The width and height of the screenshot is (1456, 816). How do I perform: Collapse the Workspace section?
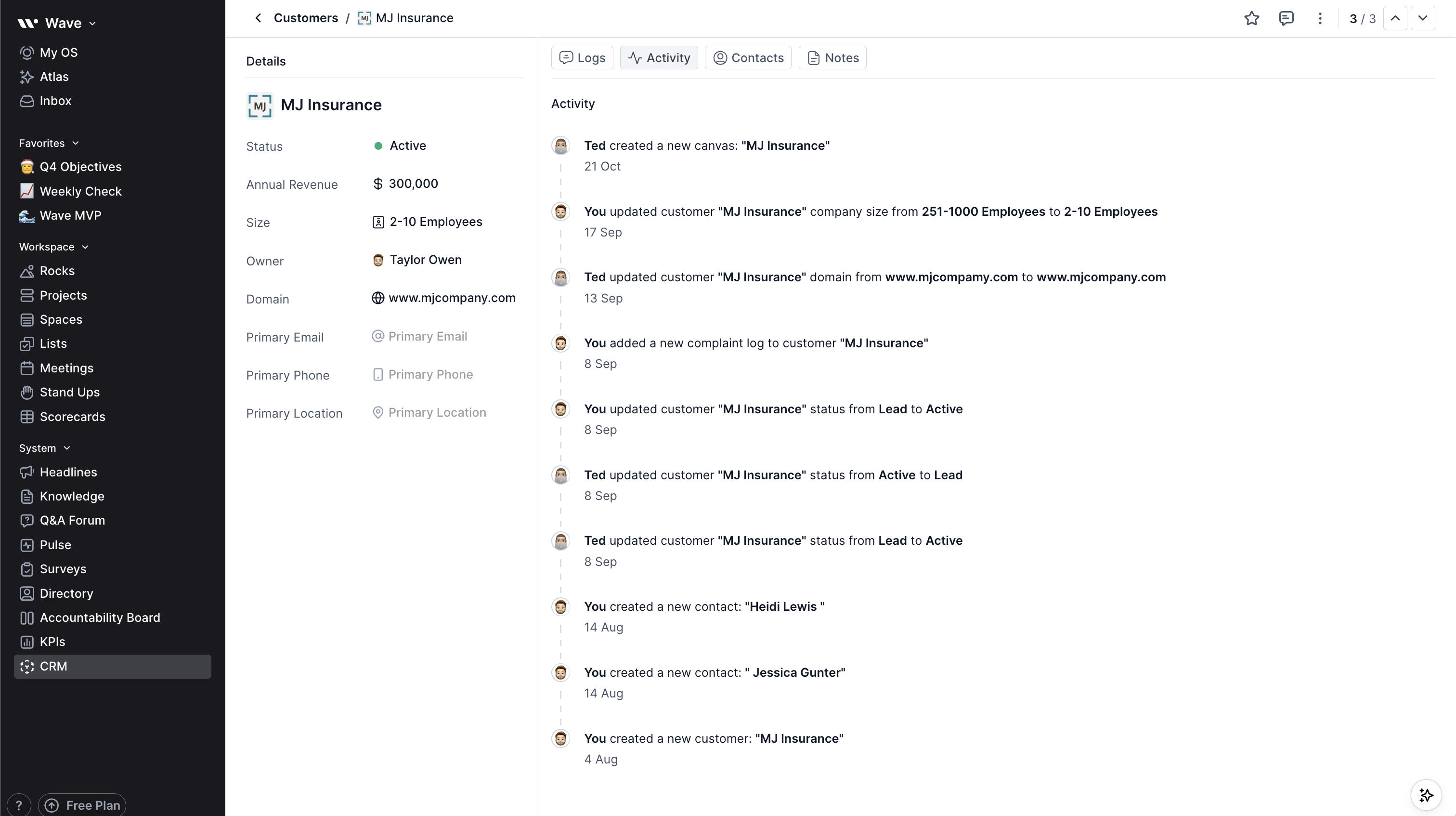(85, 247)
